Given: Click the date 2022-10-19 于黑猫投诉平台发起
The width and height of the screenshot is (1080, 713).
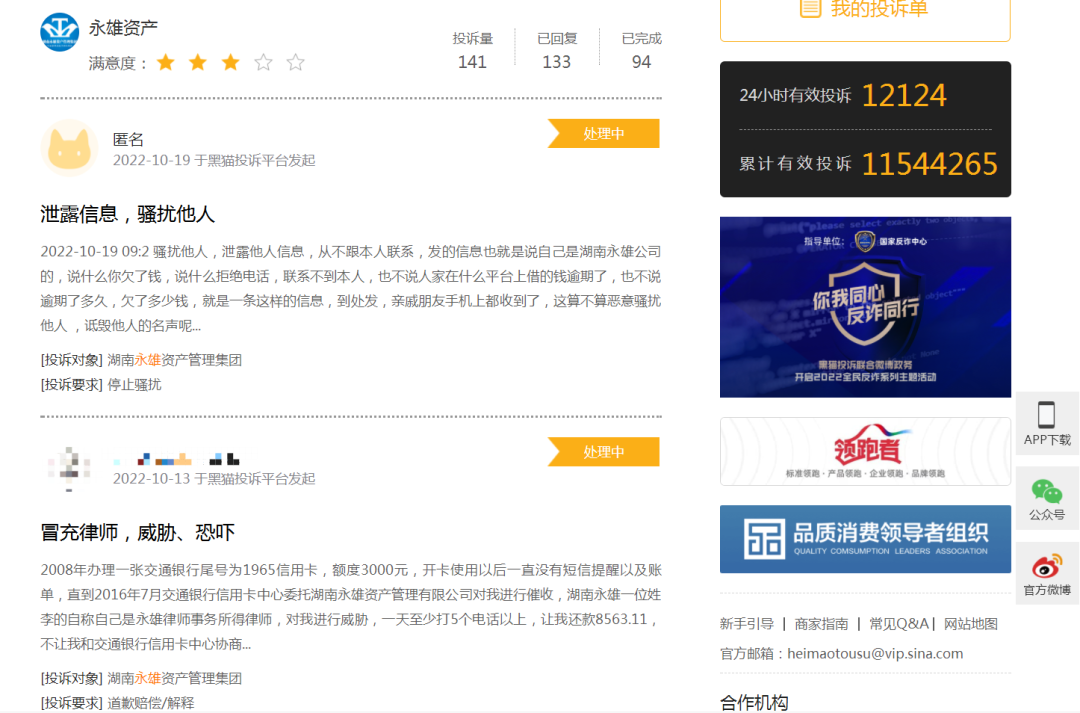Looking at the screenshot, I should 214,161.
